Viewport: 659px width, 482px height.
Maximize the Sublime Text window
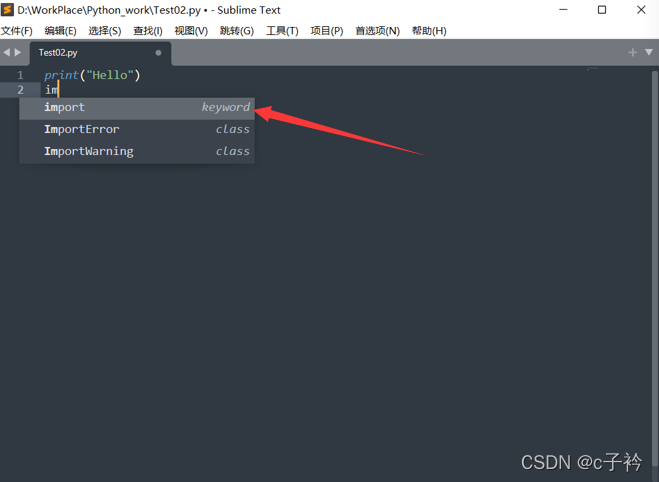[602, 10]
